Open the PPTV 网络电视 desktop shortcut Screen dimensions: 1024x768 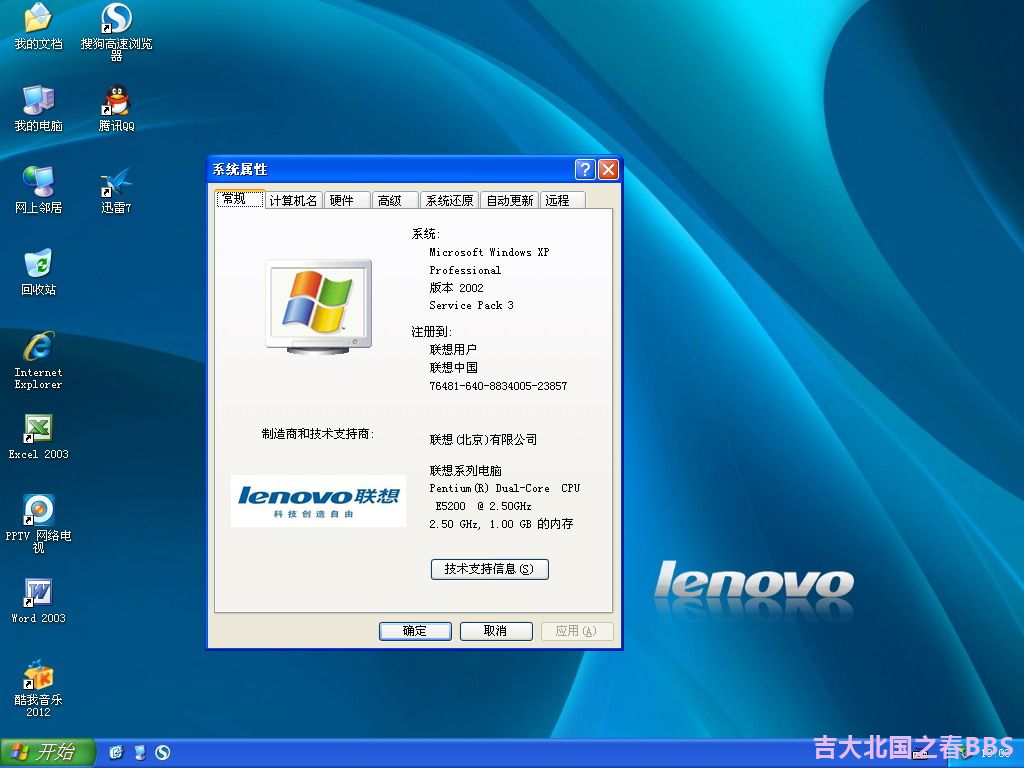click(38, 524)
